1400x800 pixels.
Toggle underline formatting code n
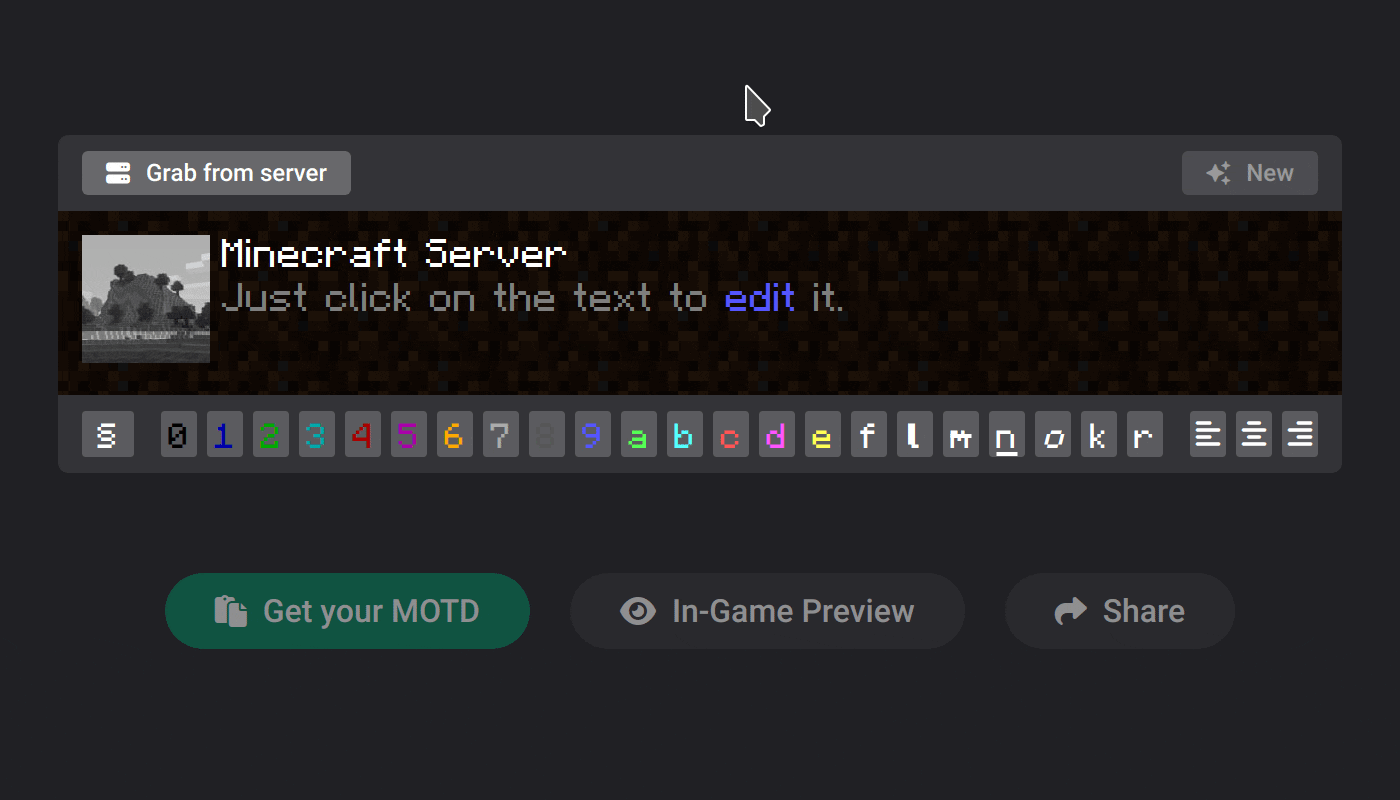click(x=1007, y=435)
